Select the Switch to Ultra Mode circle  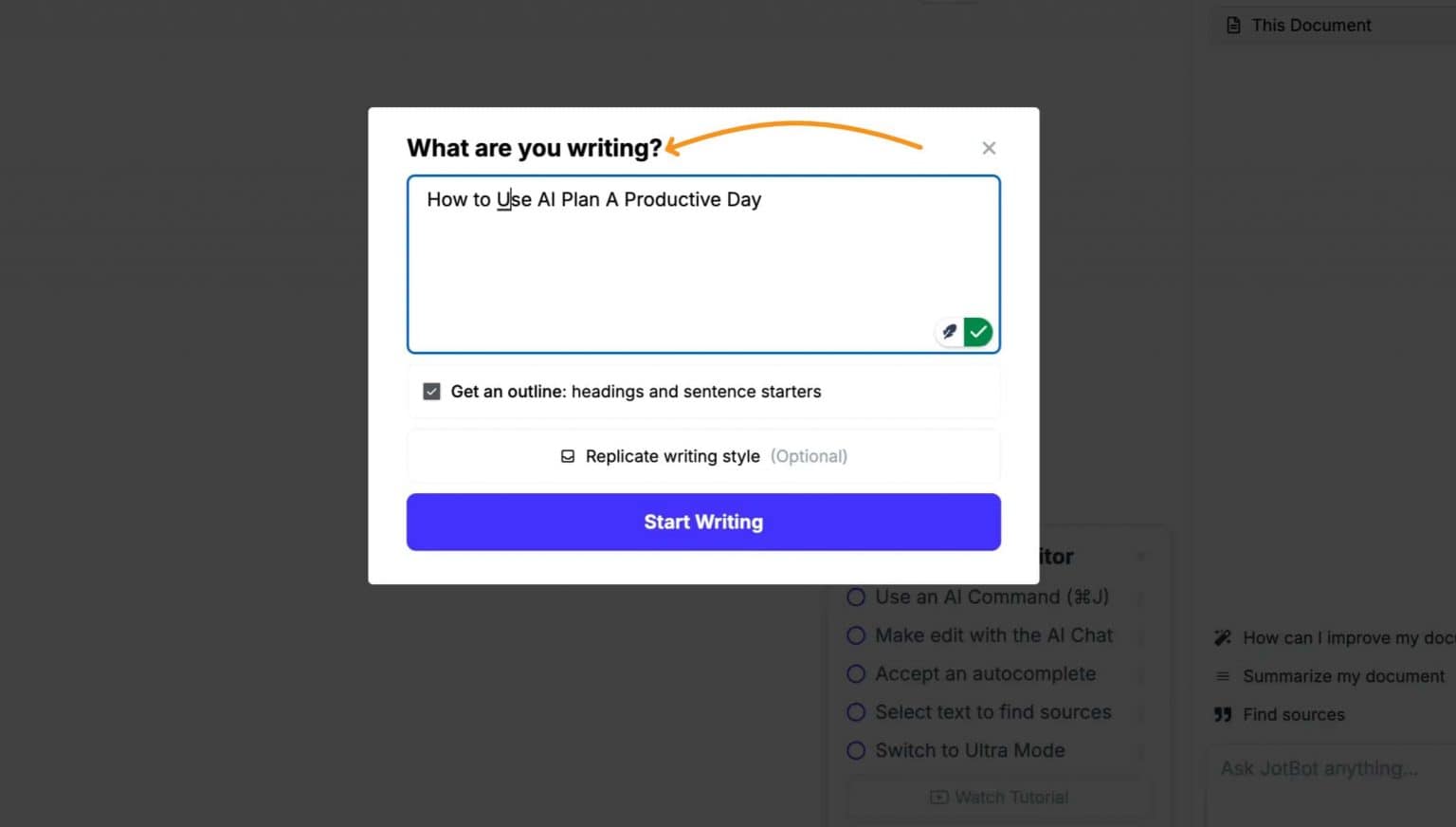856,750
